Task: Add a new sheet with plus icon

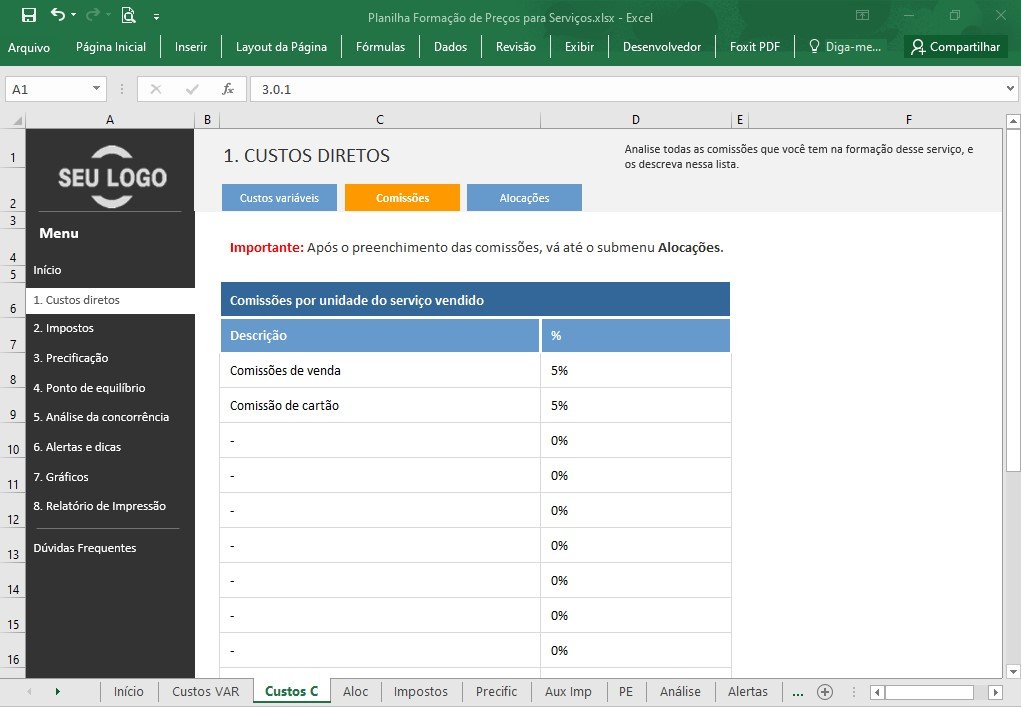Action: point(824,691)
